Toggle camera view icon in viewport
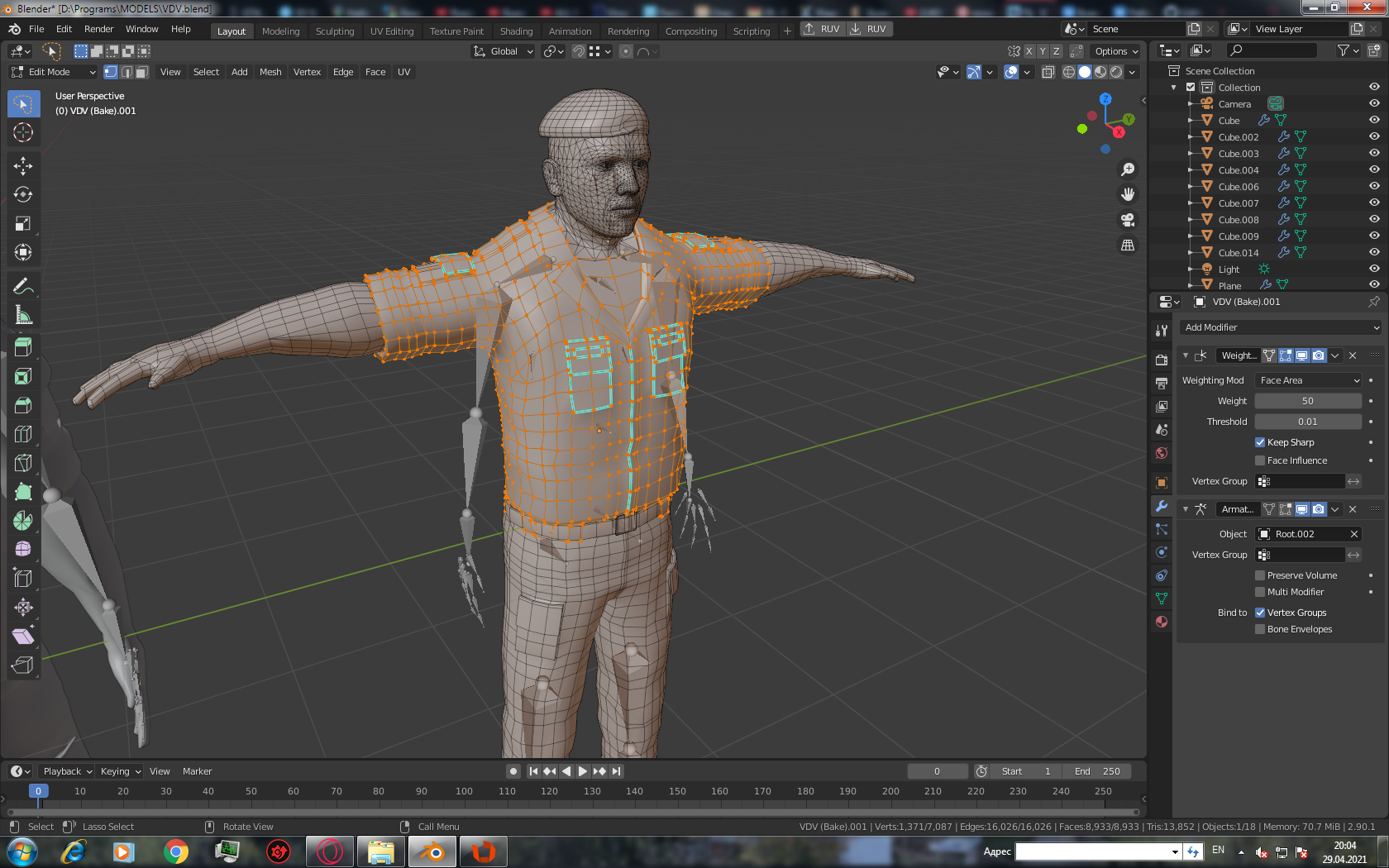This screenshot has height=868, width=1389. pyautogui.click(x=1128, y=220)
